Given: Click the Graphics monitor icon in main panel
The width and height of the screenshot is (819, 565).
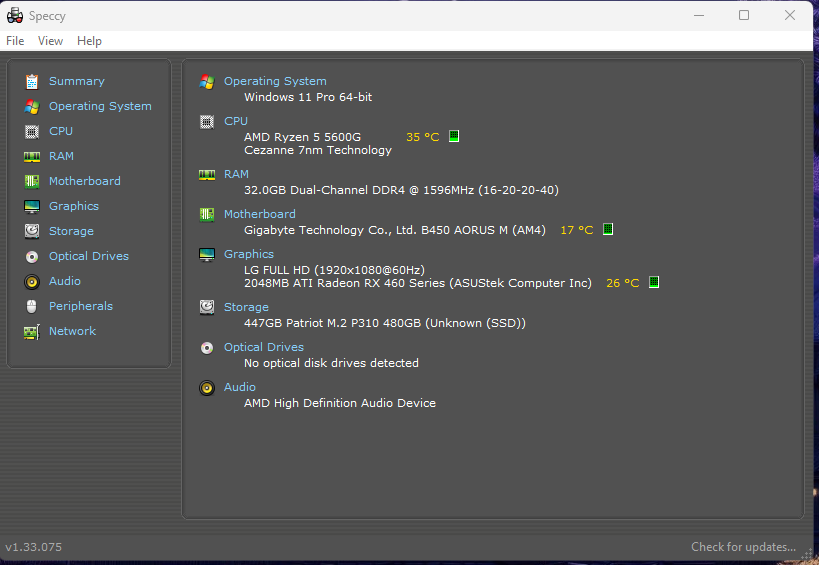Looking at the screenshot, I should [x=207, y=254].
